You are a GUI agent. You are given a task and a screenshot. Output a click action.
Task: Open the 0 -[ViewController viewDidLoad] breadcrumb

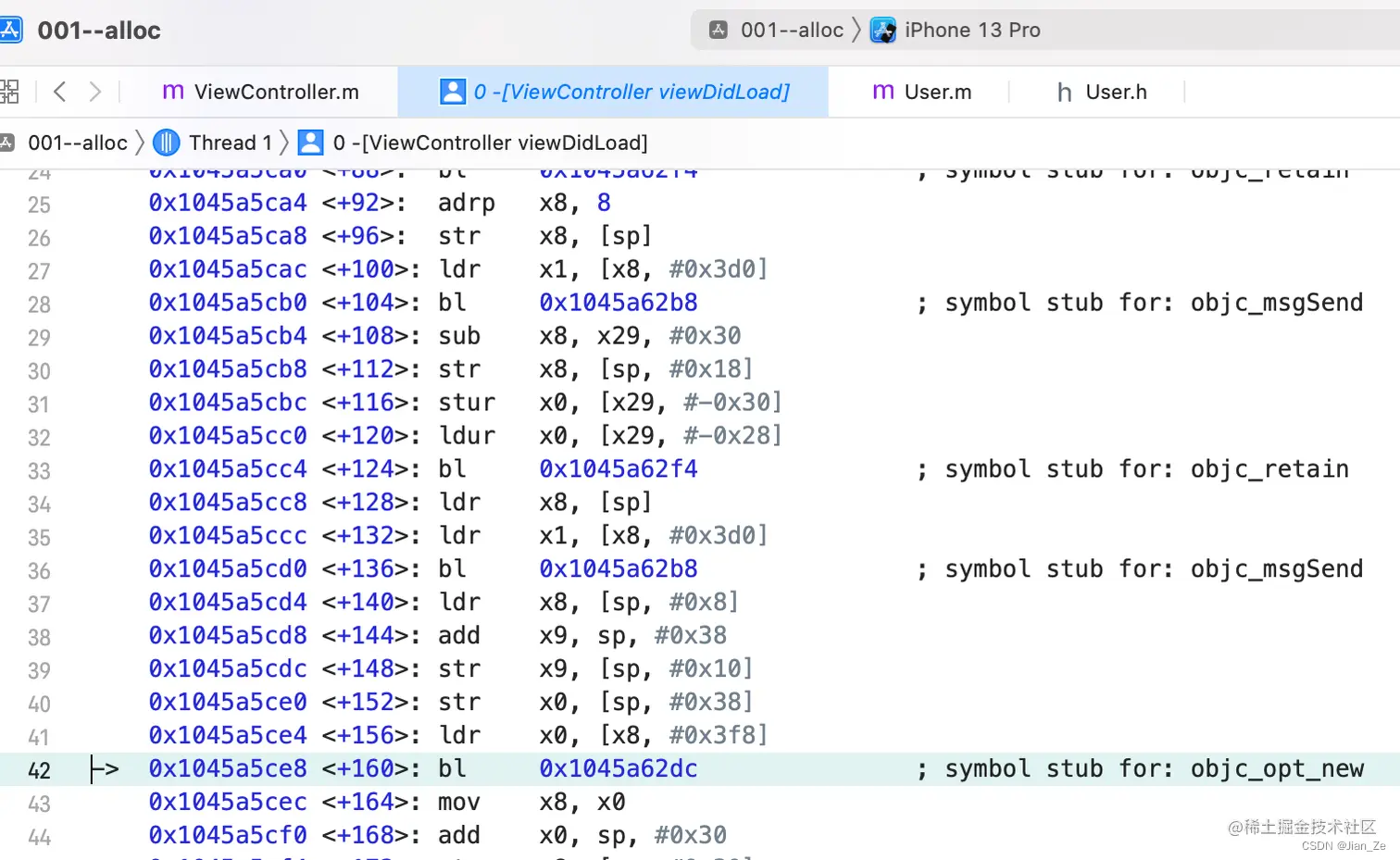point(490,143)
